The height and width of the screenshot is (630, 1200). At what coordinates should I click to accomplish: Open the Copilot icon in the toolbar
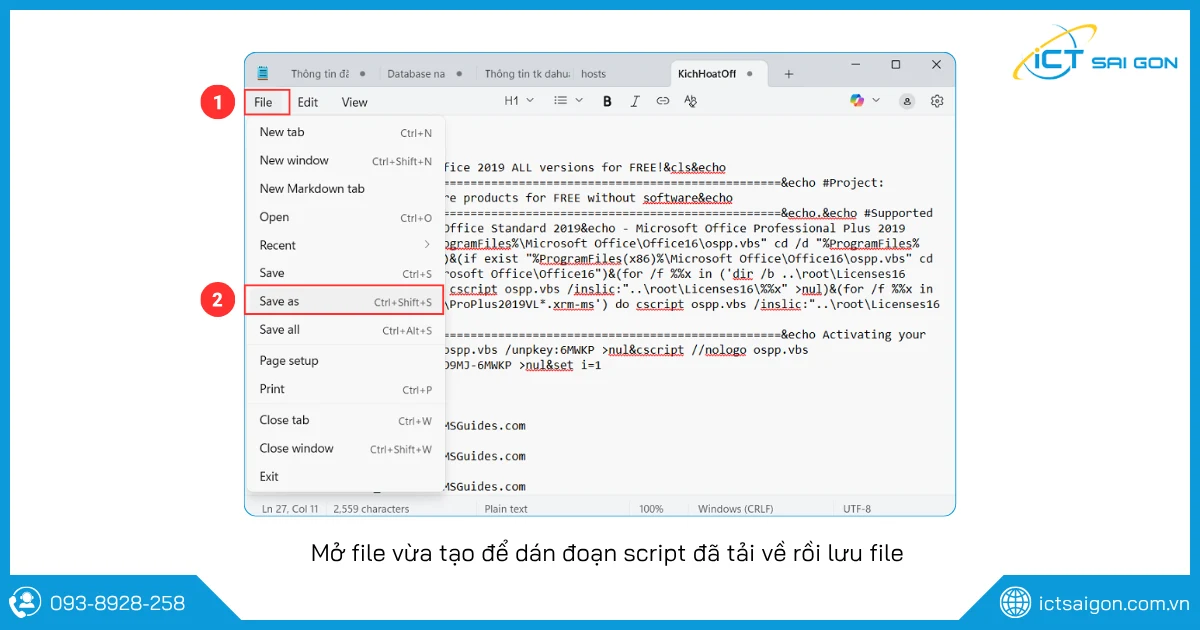coord(857,100)
